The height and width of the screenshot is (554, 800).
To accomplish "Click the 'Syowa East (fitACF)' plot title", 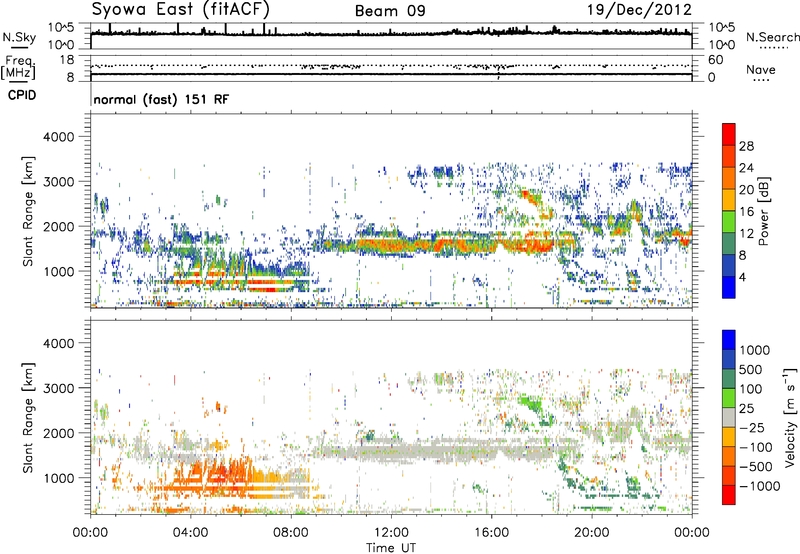I will [x=181, y=9].
